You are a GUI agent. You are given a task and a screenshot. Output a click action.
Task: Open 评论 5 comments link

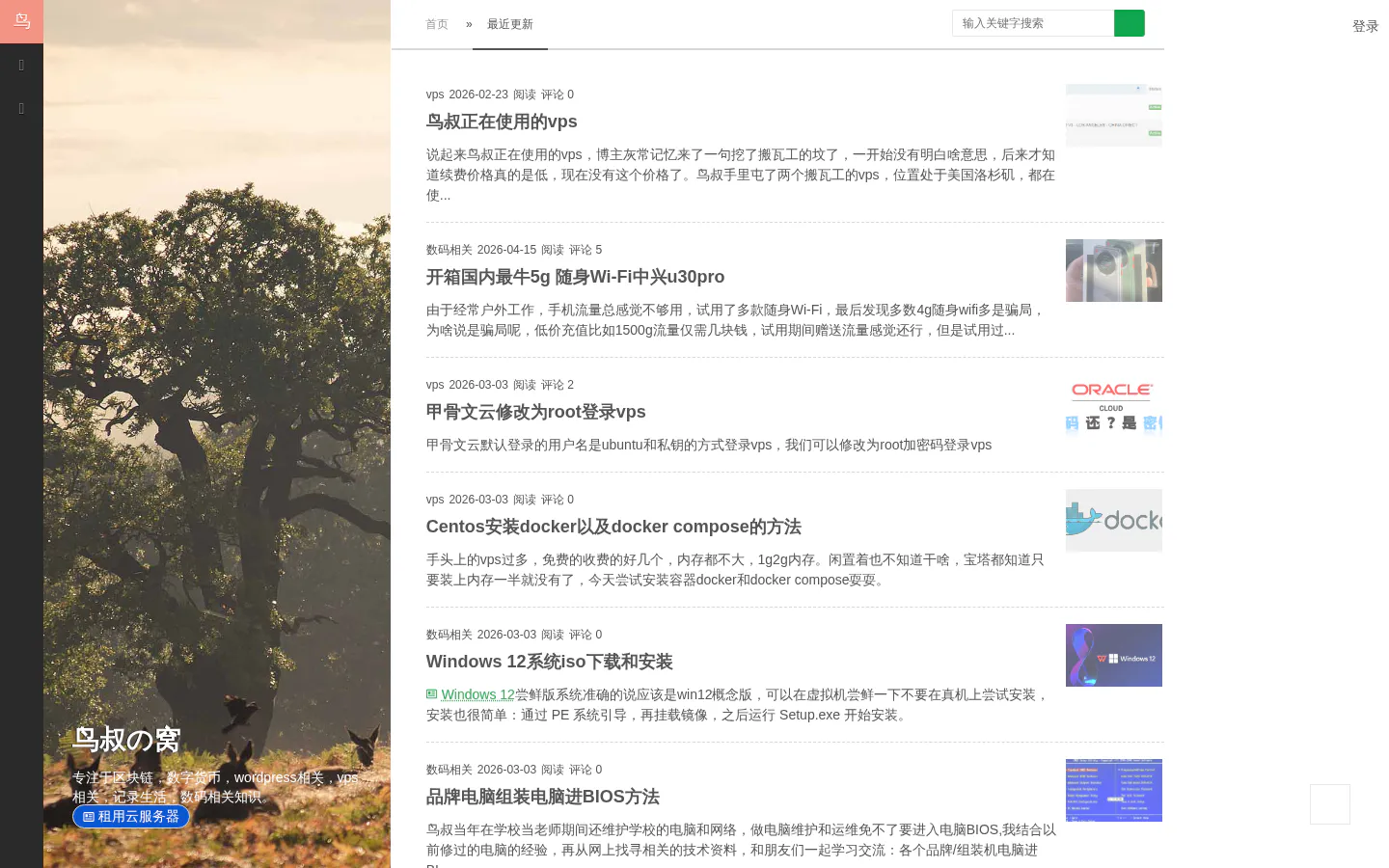tap(586, 250)
